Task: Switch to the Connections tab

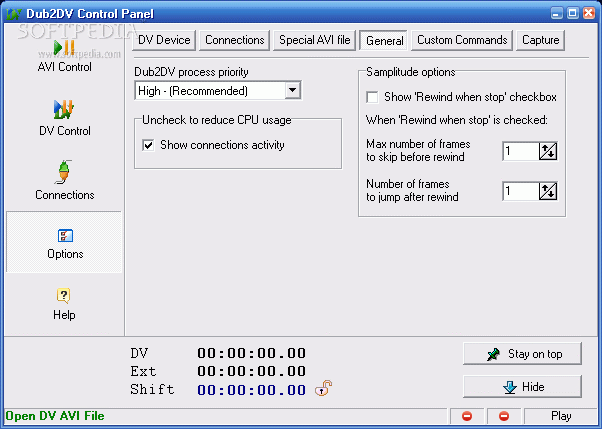Action: [x=235, y=40]
